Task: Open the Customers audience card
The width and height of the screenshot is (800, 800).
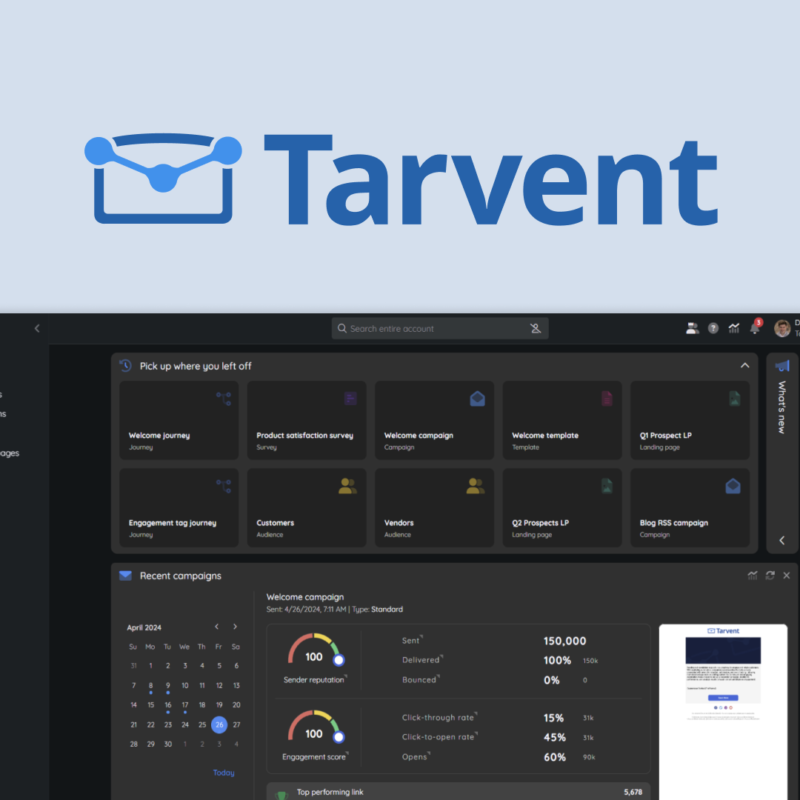Action: (307, 508)
